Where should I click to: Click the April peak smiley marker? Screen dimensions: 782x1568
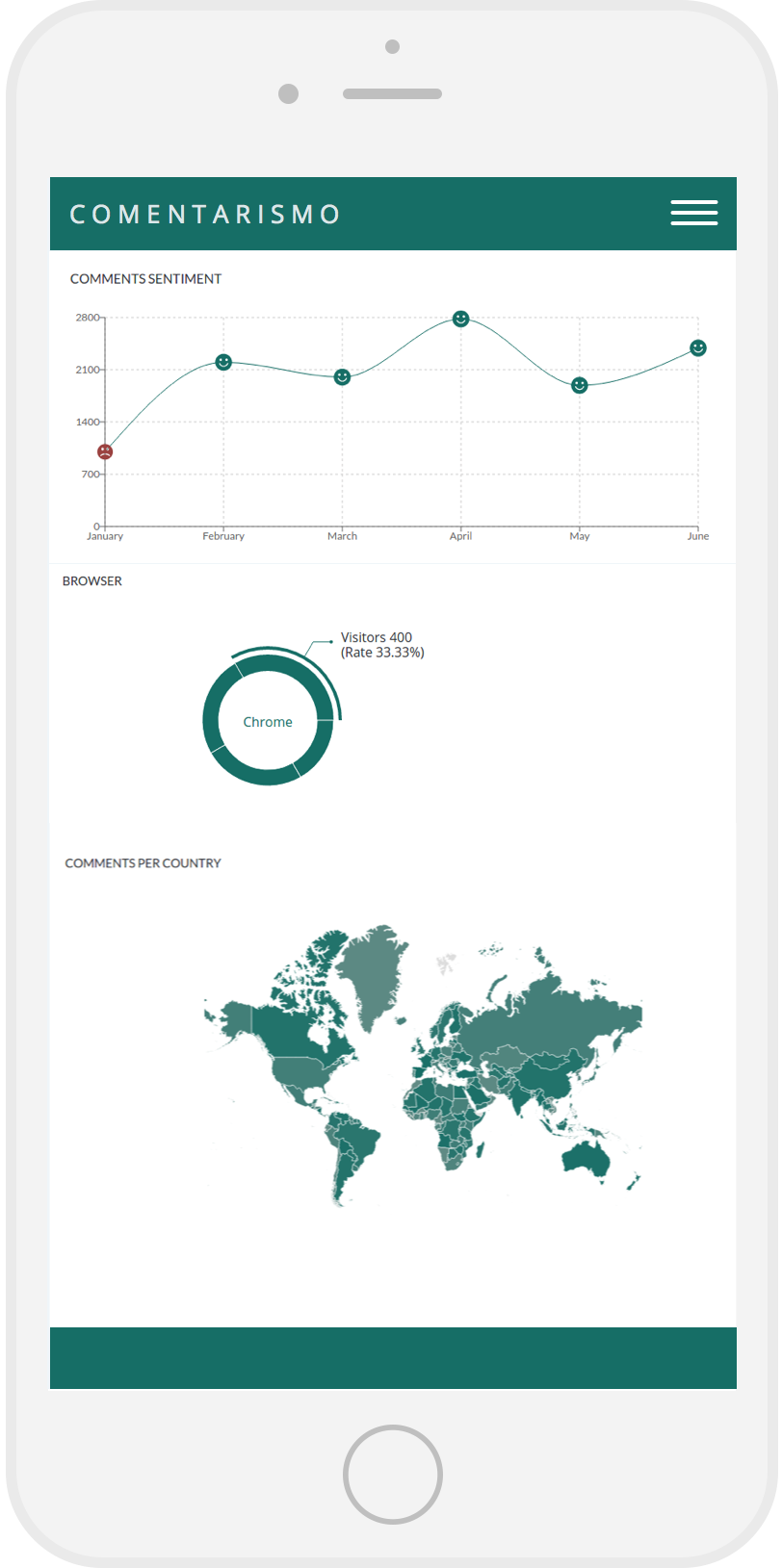tap(460, 319)
